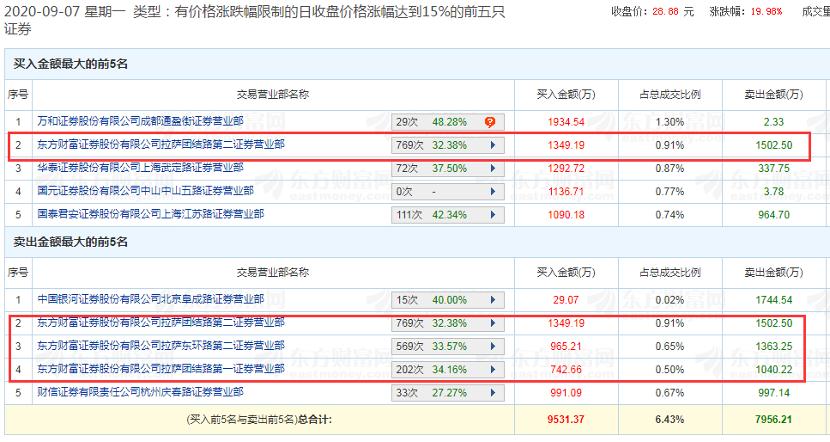Click 卖出金额(万) column header in sell table
Image resolution: width=830 pixels, height=442 pixels.
pos(773,273)
